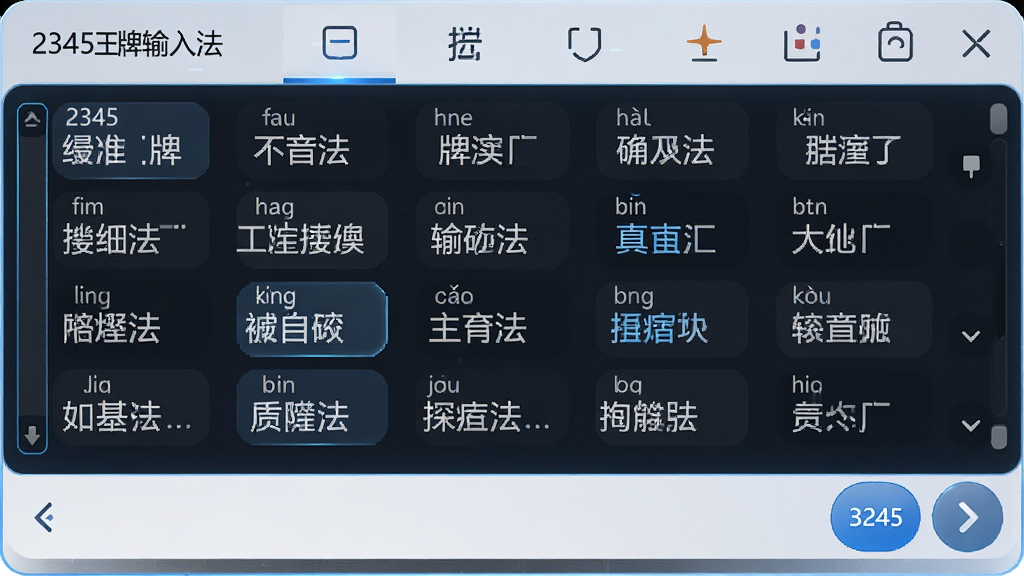Expand chevron beside the kòu row
Screen dimensions: 1024x576
(971, 336)
